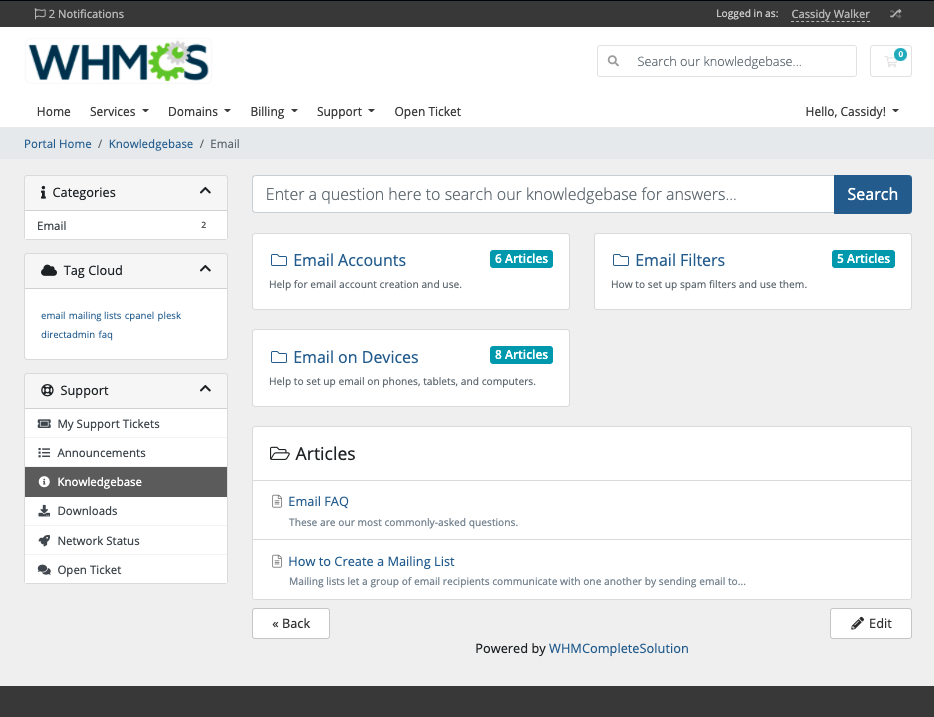The width and height of the screenshot is (934, 717).
Task: Click the notifications flag icon
Action: coord(40,14)
